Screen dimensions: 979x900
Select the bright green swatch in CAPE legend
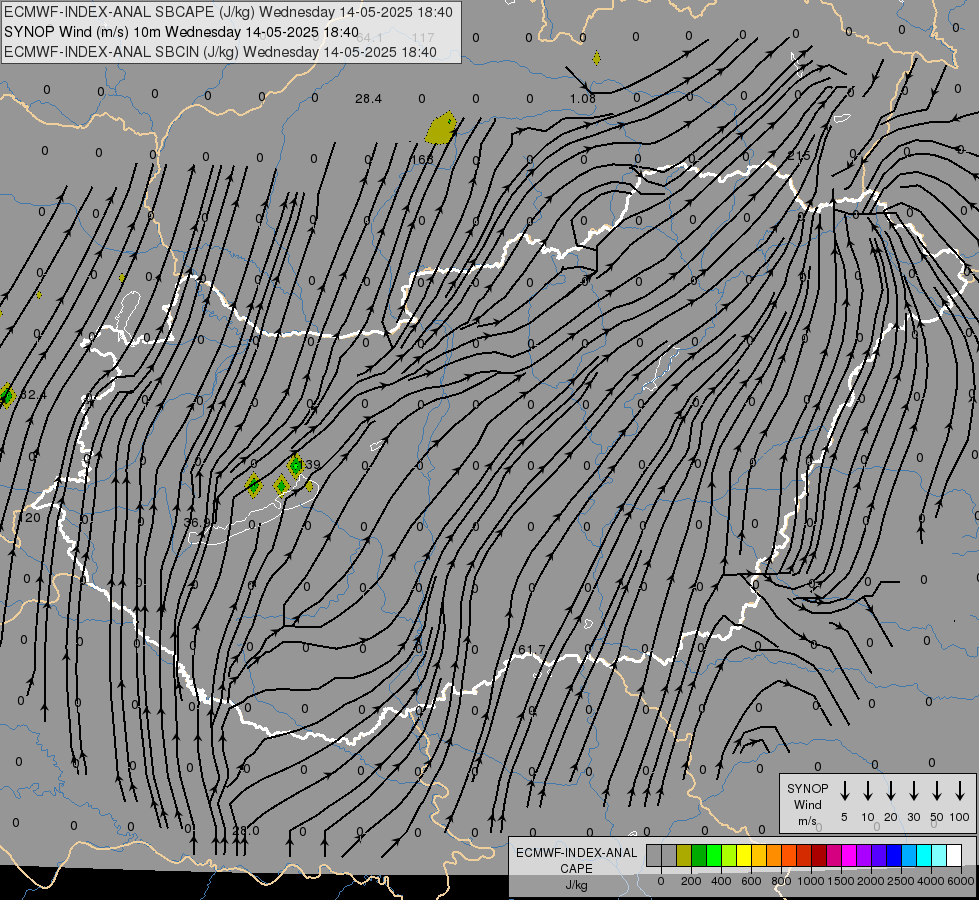click(x=714, y=856)
